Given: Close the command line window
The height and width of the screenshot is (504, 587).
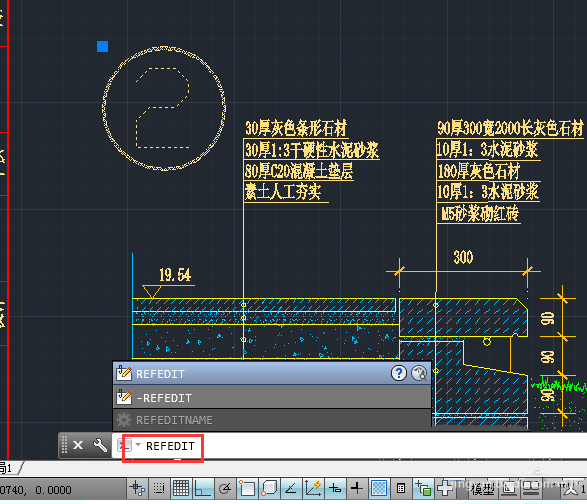Looking at the screenshot, I should (x=78, y=445).
